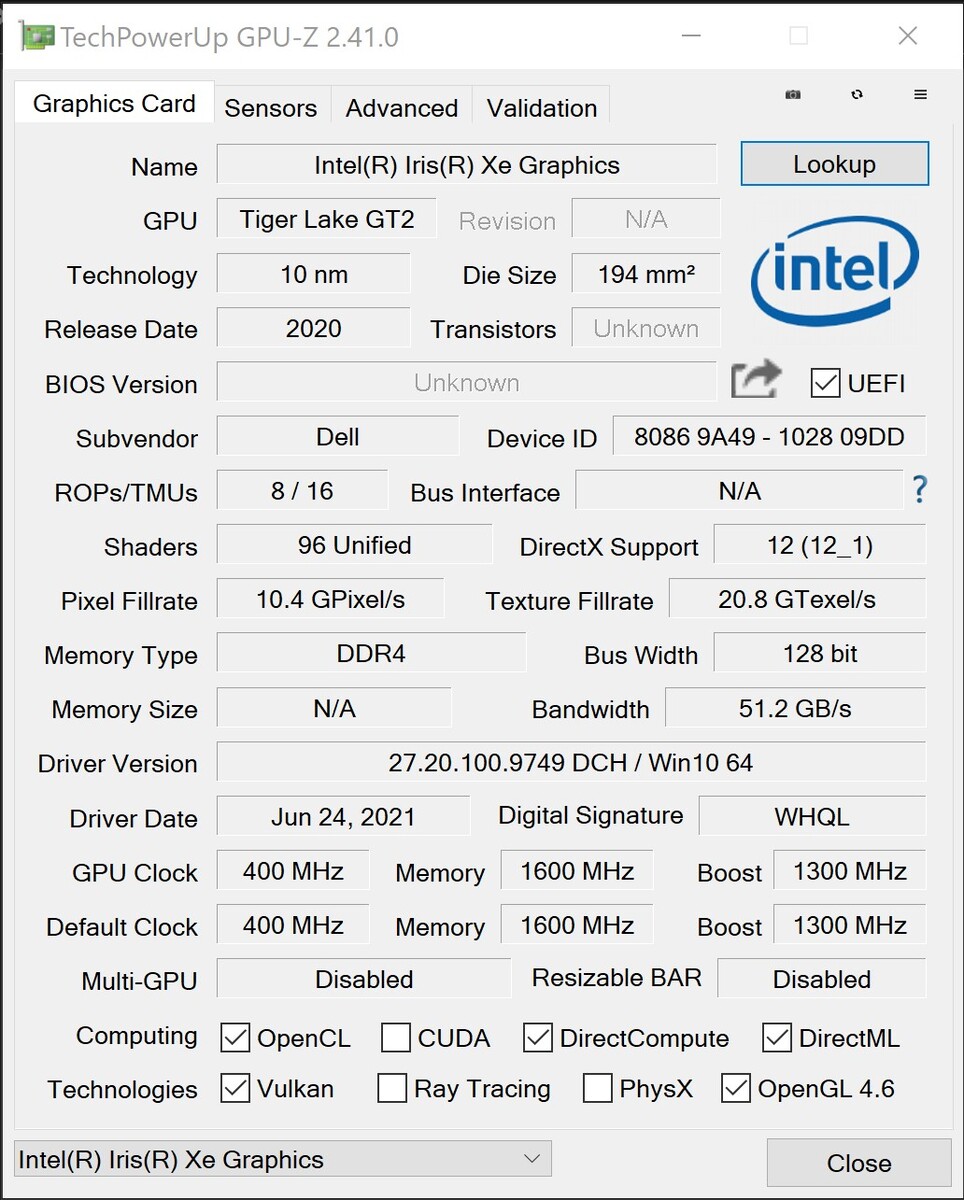Go to the Validation tab

(541, 108)
